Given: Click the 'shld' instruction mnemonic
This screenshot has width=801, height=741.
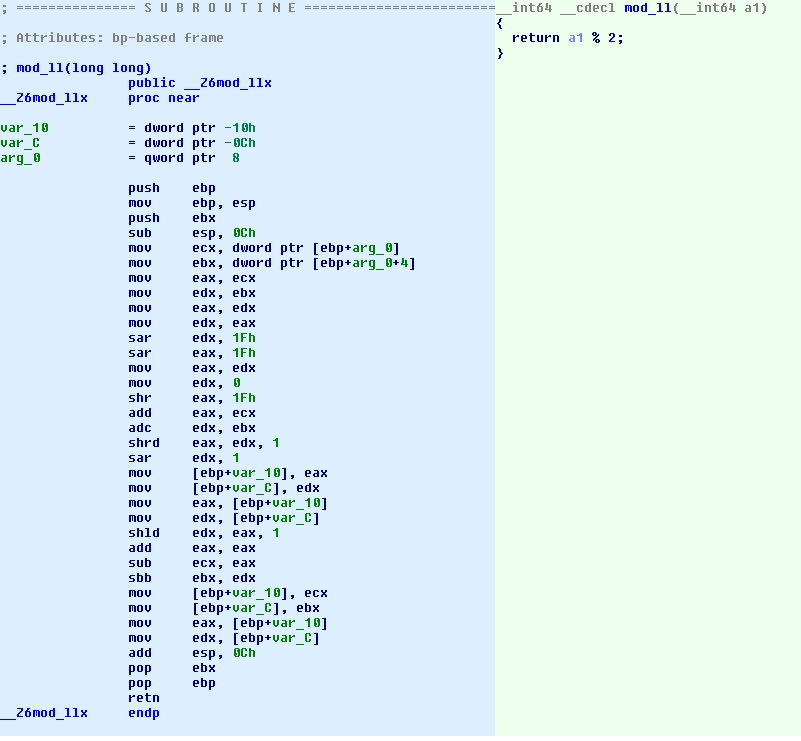Looking at the screenshot, I should tap(143, 533).
